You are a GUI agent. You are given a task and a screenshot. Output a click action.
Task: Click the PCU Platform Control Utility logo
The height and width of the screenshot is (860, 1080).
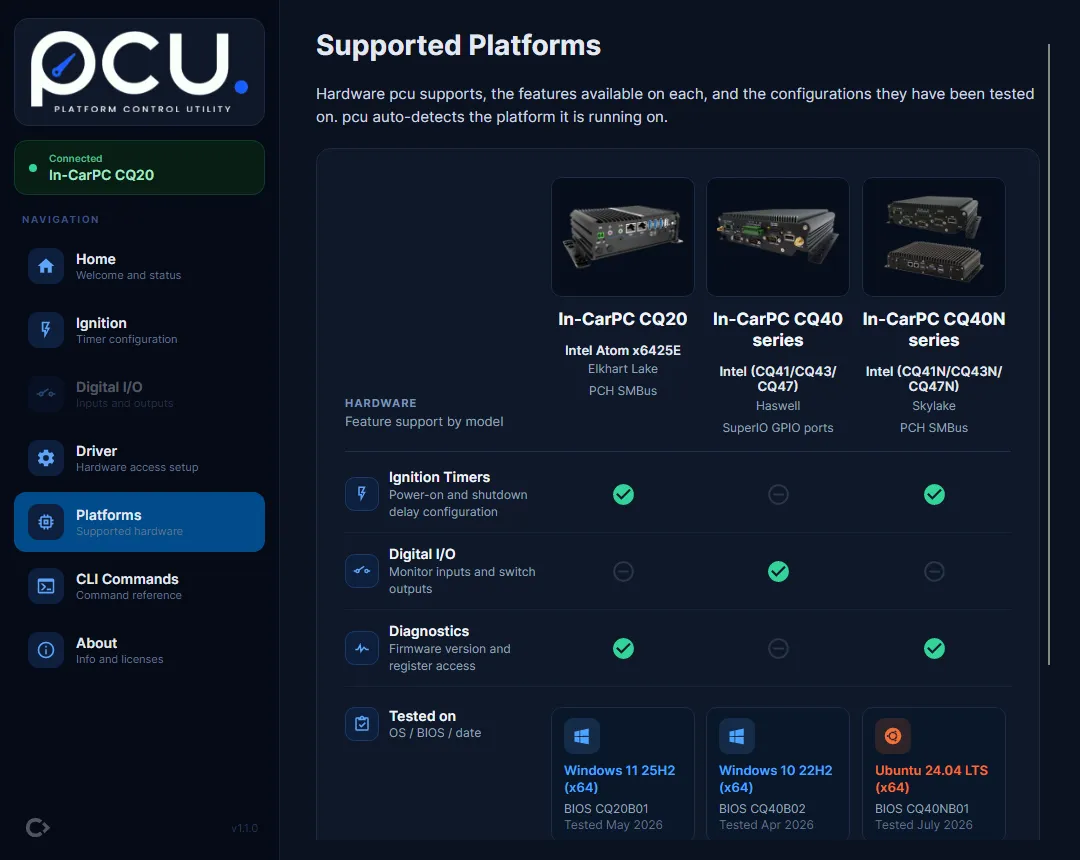[139, 72]
